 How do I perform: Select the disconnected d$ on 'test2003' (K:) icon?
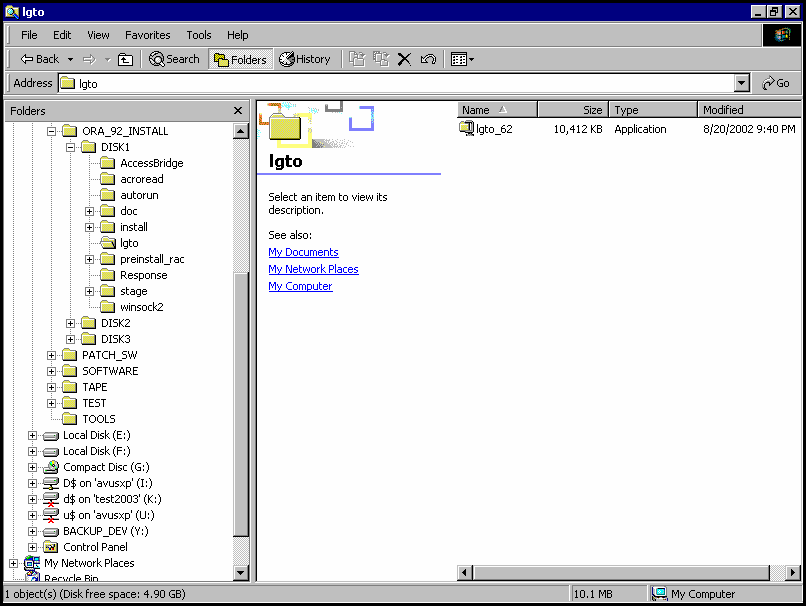[x=50, y=499]
